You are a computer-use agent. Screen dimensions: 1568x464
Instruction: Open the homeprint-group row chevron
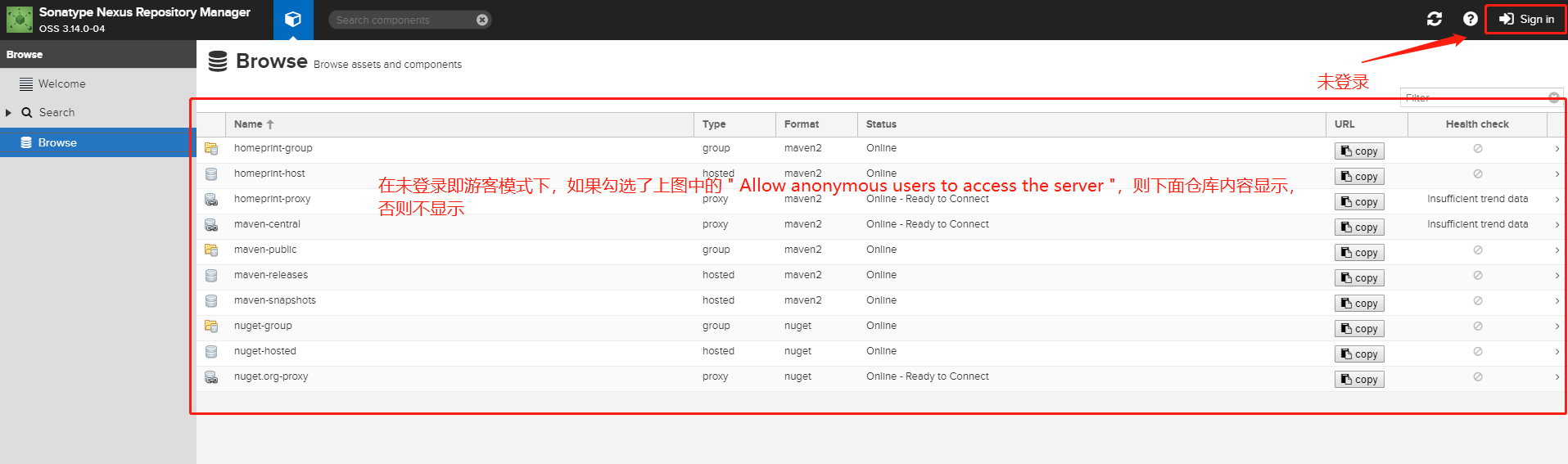(1557, 149)
